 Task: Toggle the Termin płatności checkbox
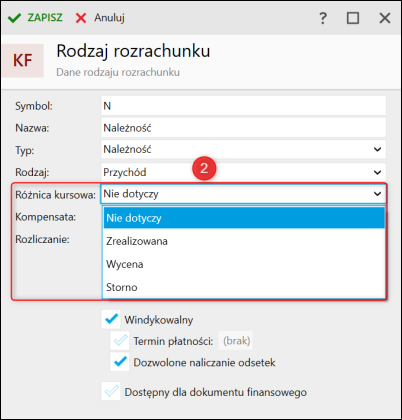(120, 341)
